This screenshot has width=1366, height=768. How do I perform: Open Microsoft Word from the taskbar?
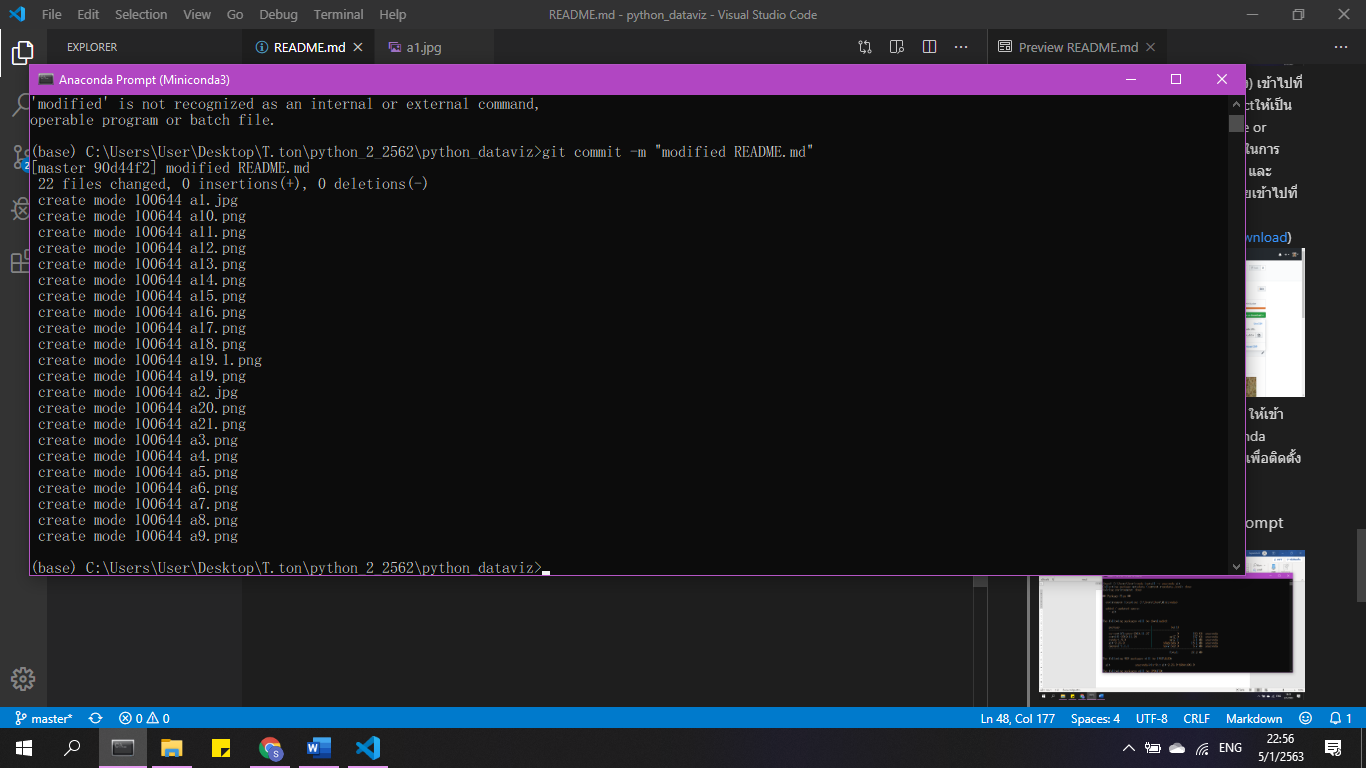click(x=319, y=747)
